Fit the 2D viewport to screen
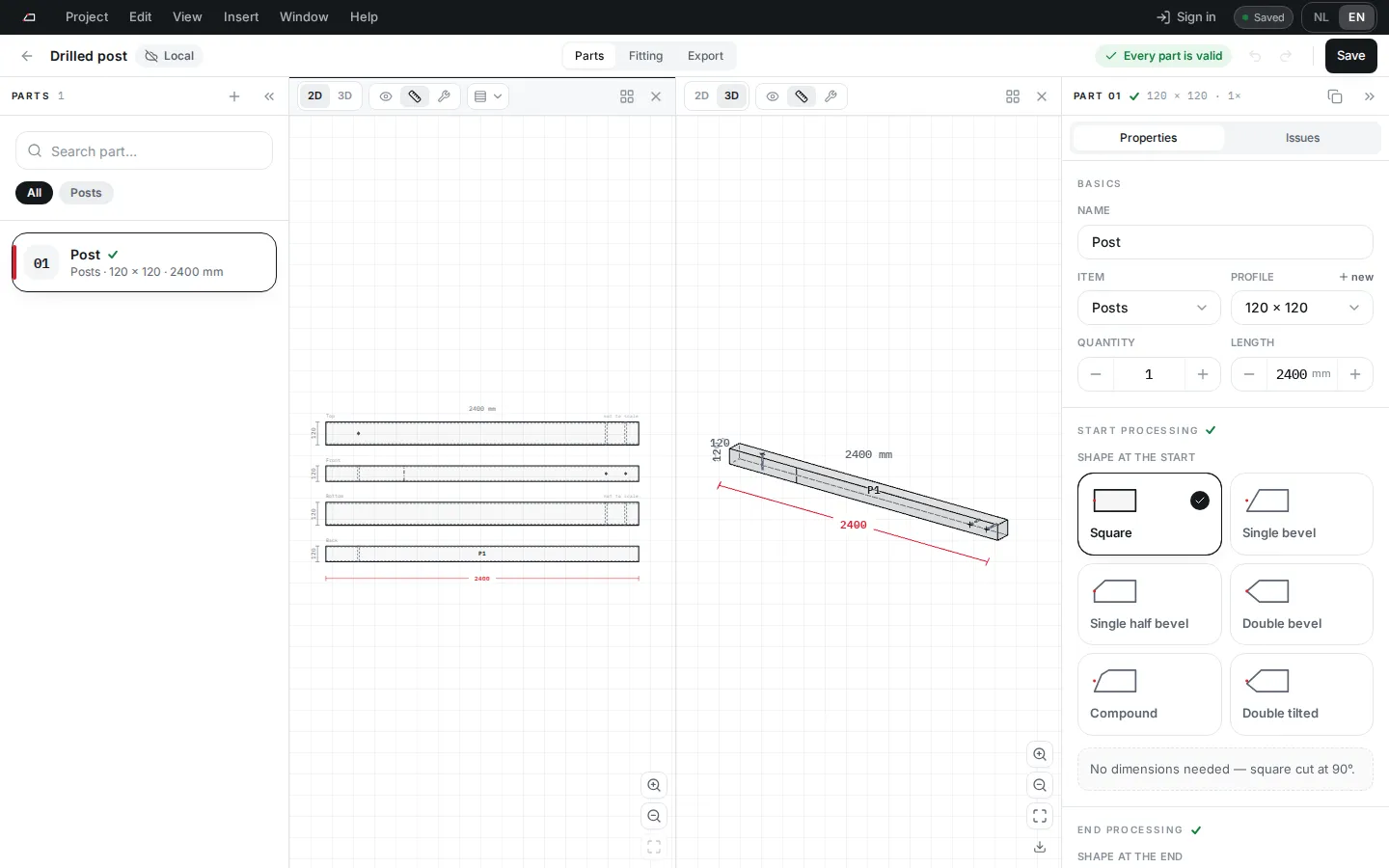The width and height of the screenshot is (1389, 868). 654,847
